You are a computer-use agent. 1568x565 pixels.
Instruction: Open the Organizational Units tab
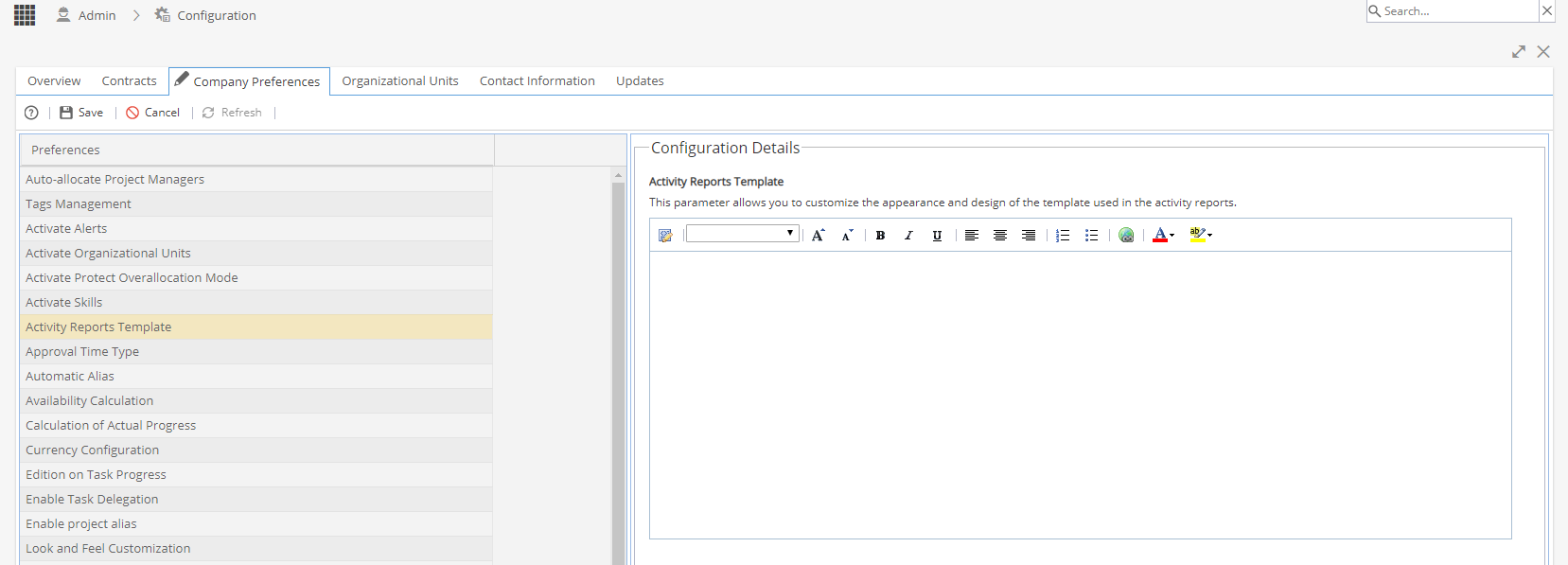point(400,81)
